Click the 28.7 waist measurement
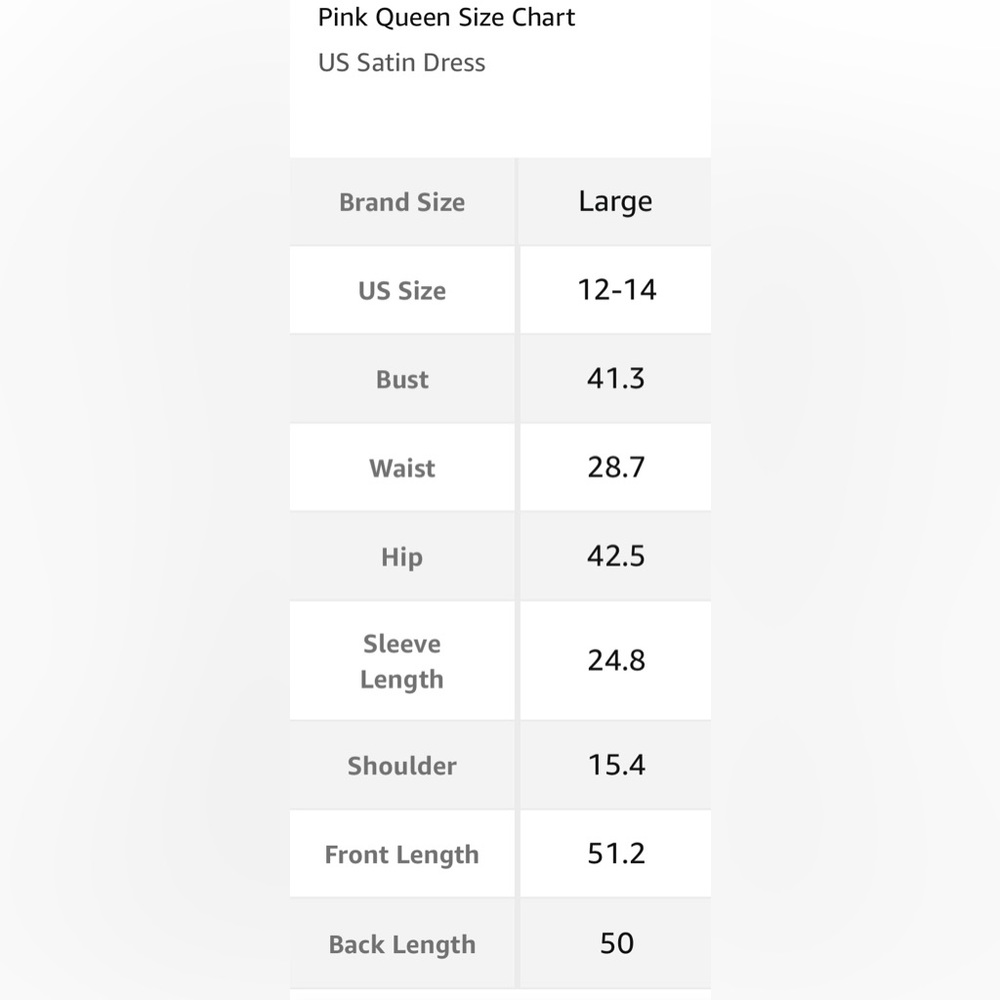1000x1000 pixels. point(616,467)
